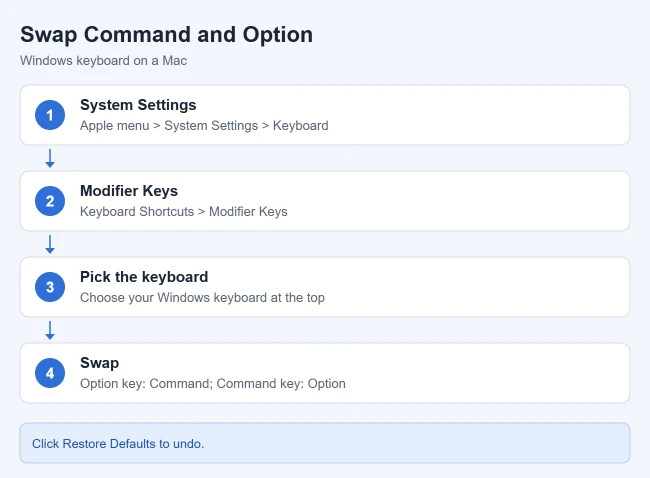Click the 'Windows keyboard on a Mac' subtitle
Screen dimensions: 650x478
[x=104, y=61]
